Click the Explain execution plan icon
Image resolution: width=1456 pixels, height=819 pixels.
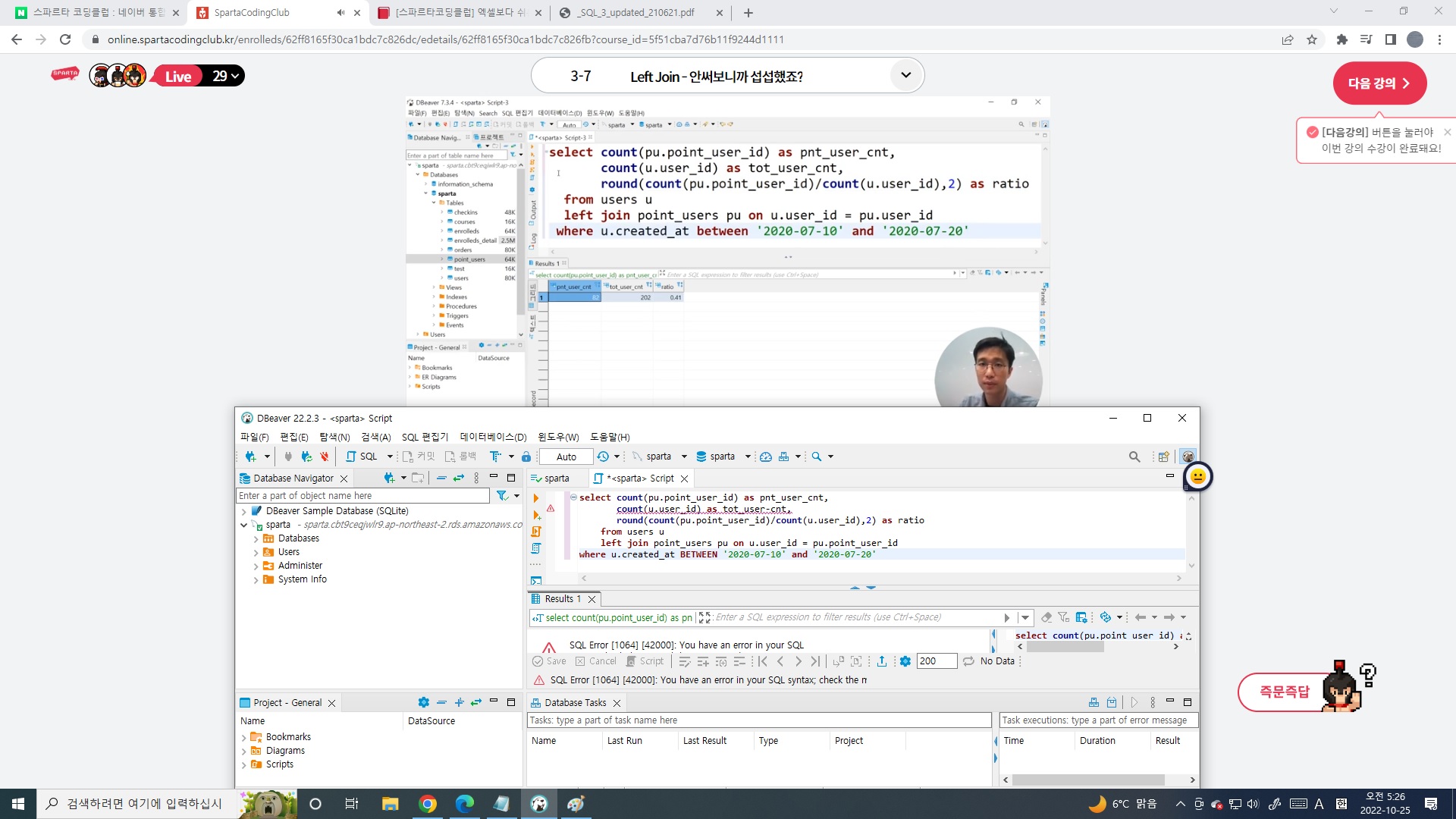click(536, 548)
